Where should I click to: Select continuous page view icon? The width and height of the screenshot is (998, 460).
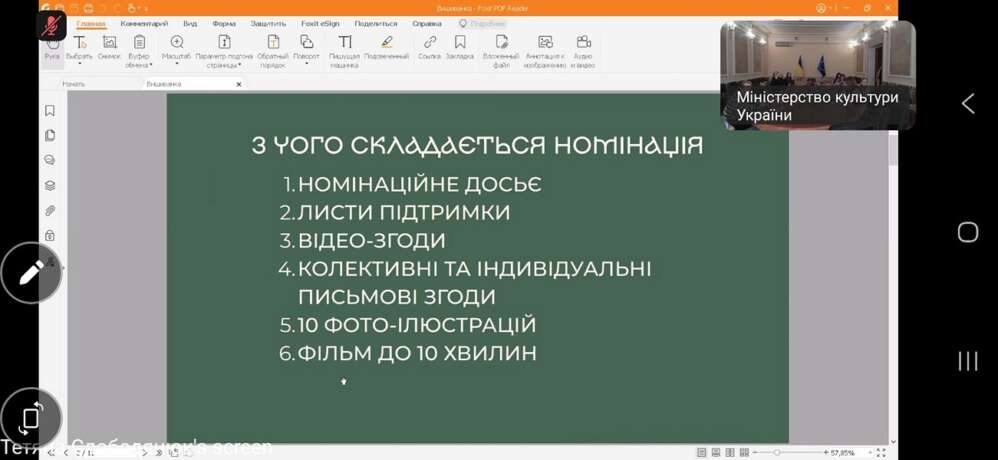point(715,453)
